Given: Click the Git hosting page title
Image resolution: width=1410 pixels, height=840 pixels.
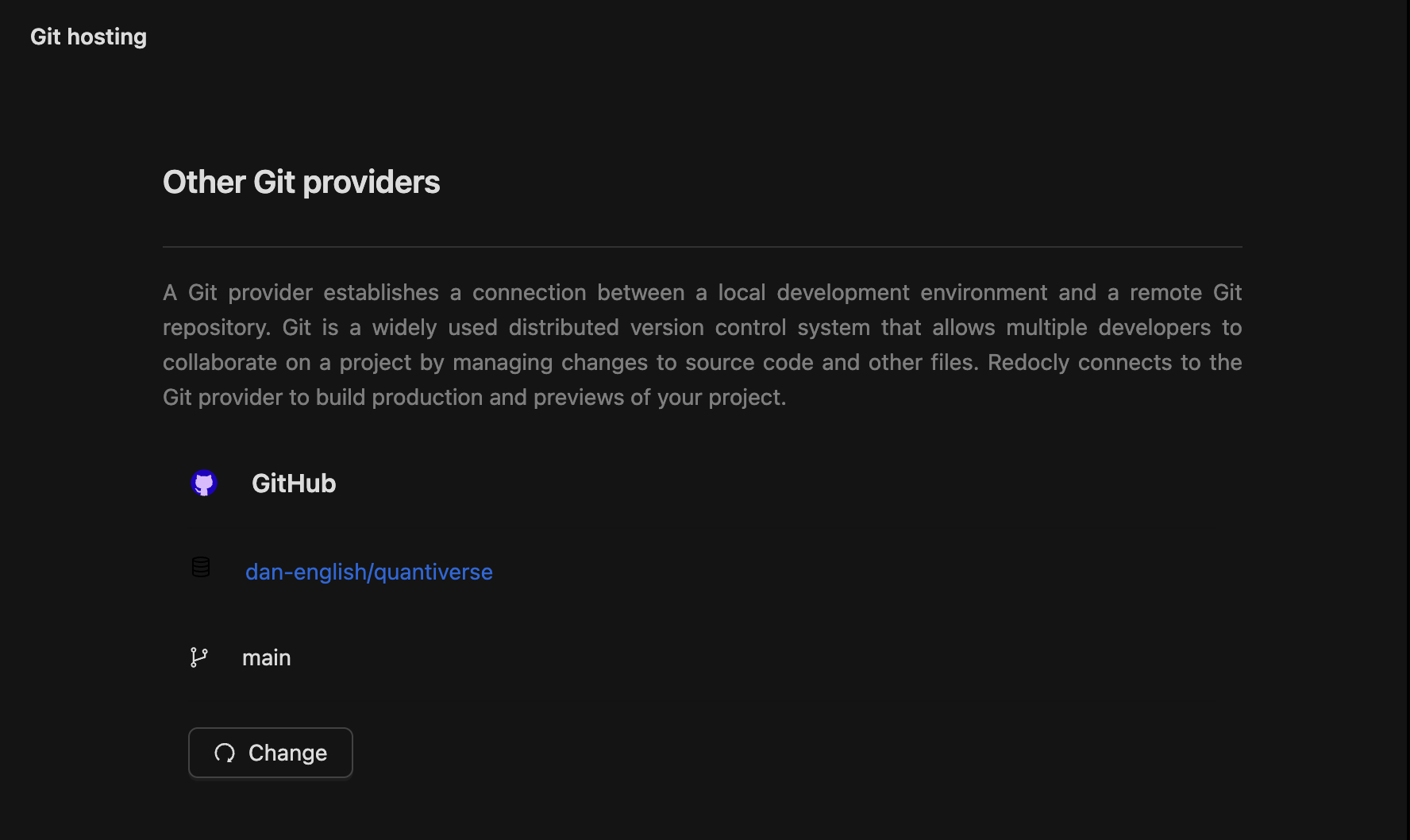Looking at the screenshot, I should [x=88, y=37].
